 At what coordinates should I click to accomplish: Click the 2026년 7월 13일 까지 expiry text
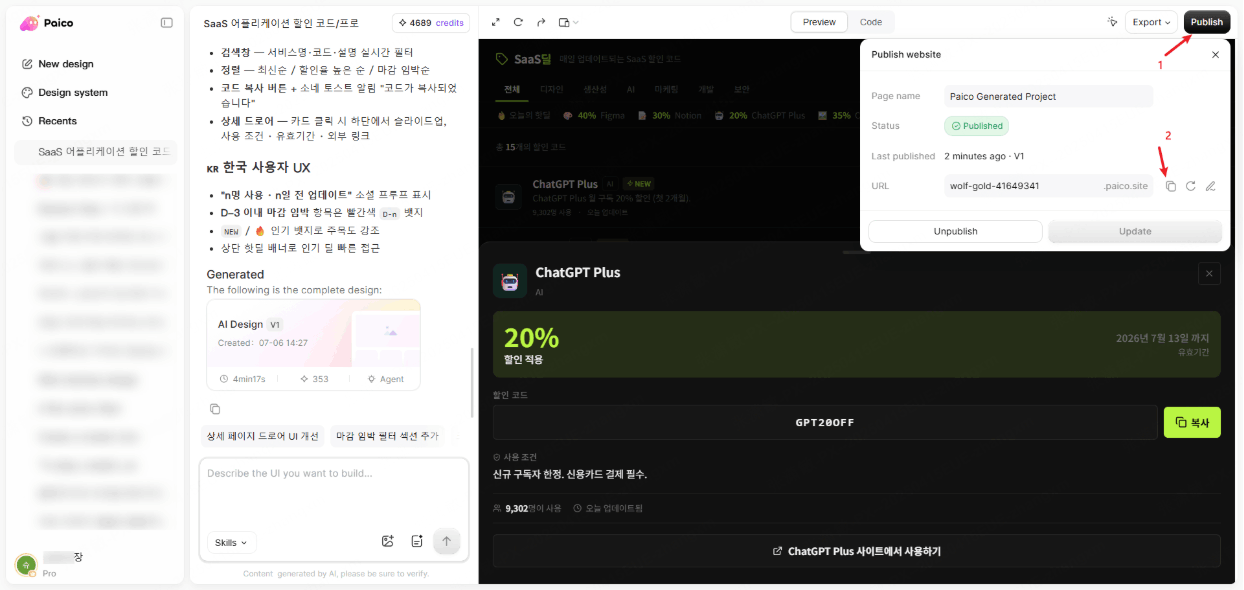(1163, 338)
